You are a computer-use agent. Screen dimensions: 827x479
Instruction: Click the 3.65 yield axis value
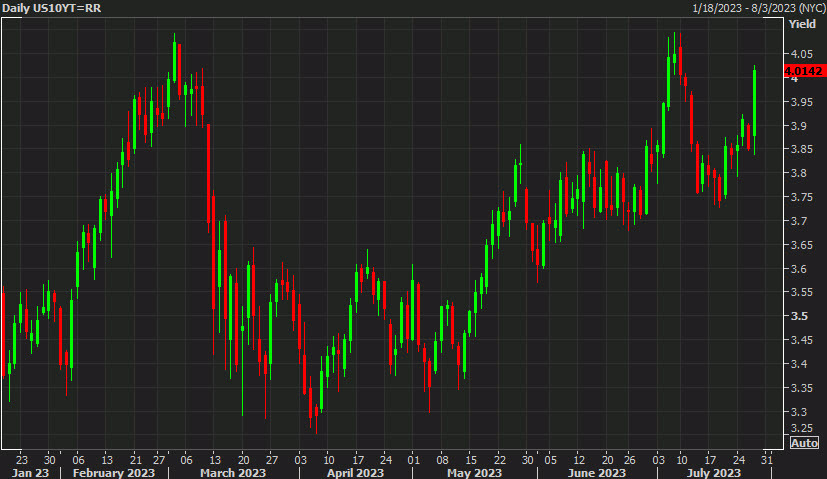point(801,245)
